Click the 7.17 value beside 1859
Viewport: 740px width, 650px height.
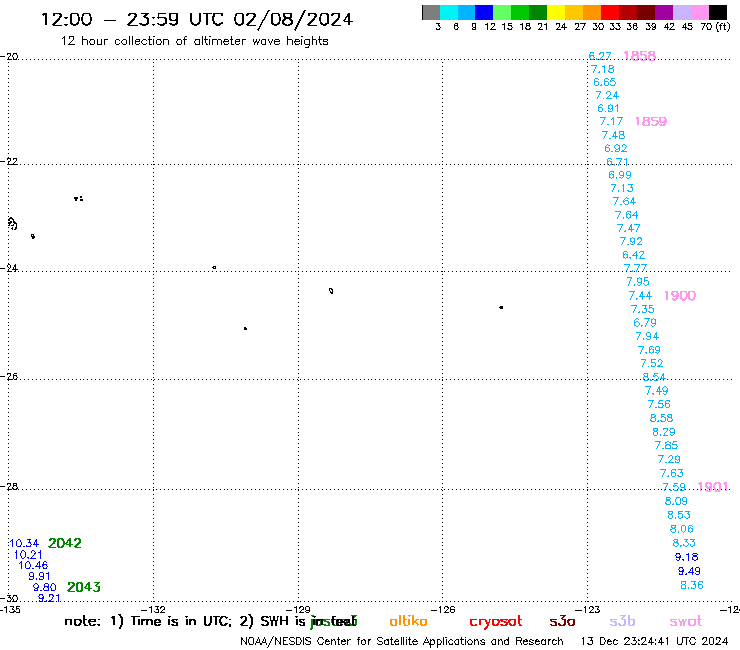pos(611,122)
